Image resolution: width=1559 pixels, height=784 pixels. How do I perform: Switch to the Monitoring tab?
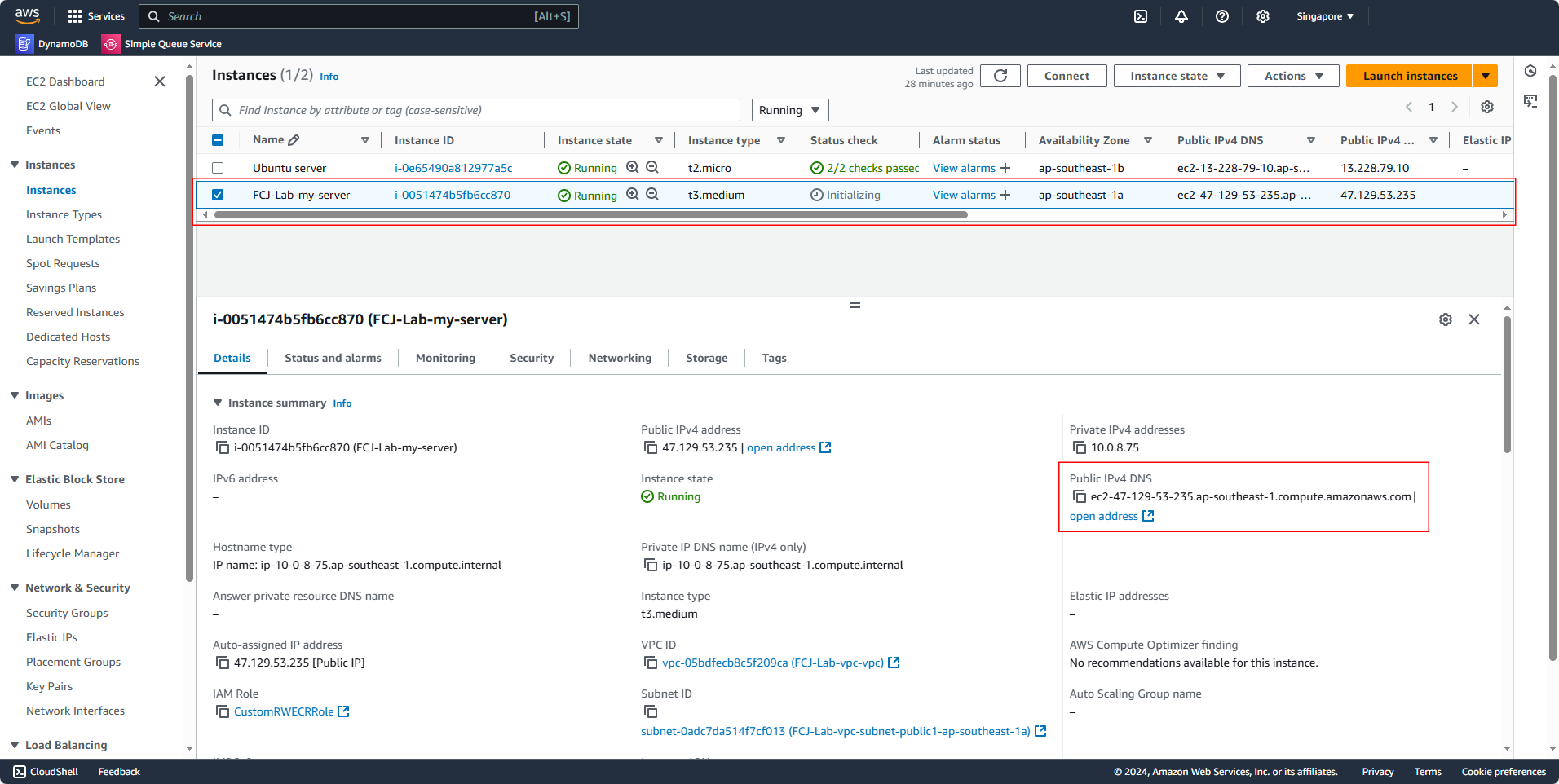tap(445, 358)
